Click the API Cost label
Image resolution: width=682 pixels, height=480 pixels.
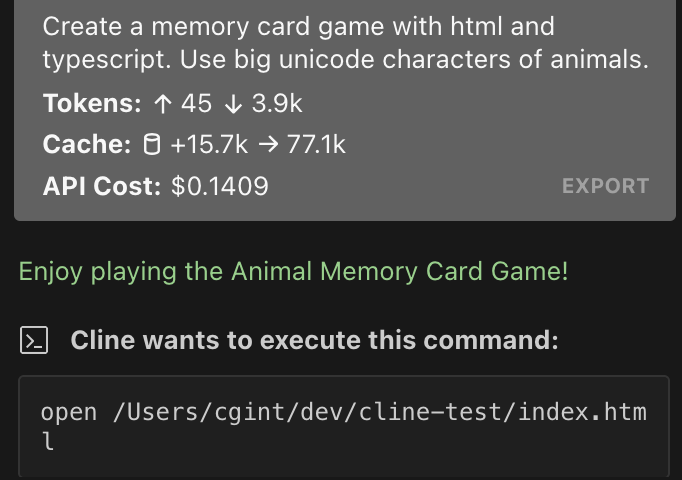click(101, 186)
